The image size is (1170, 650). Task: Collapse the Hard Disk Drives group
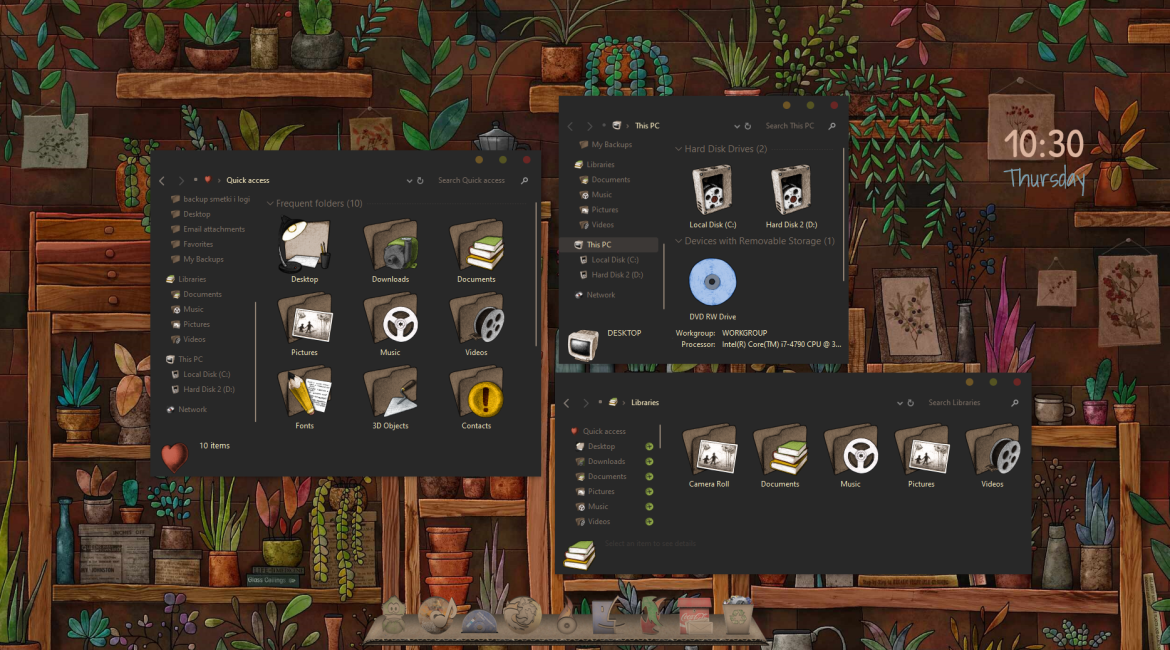click(x=678, y=149)
